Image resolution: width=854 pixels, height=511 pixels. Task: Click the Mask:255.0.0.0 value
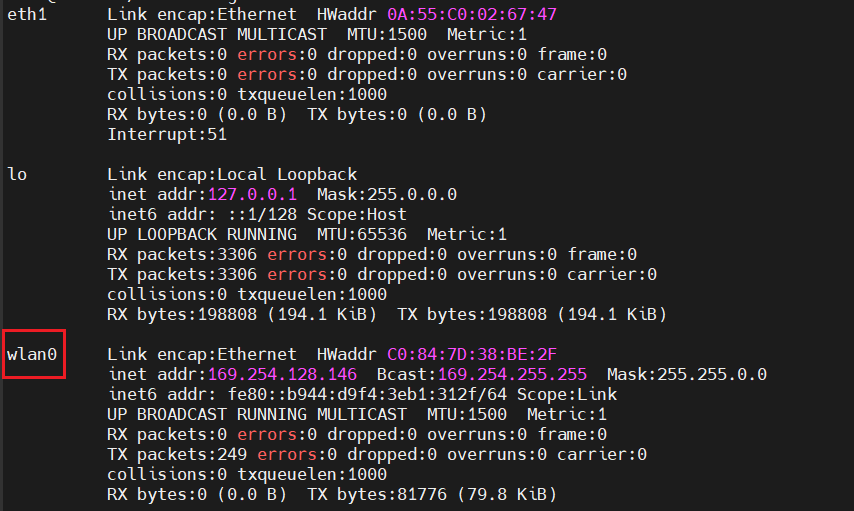(x=386, y=194)
